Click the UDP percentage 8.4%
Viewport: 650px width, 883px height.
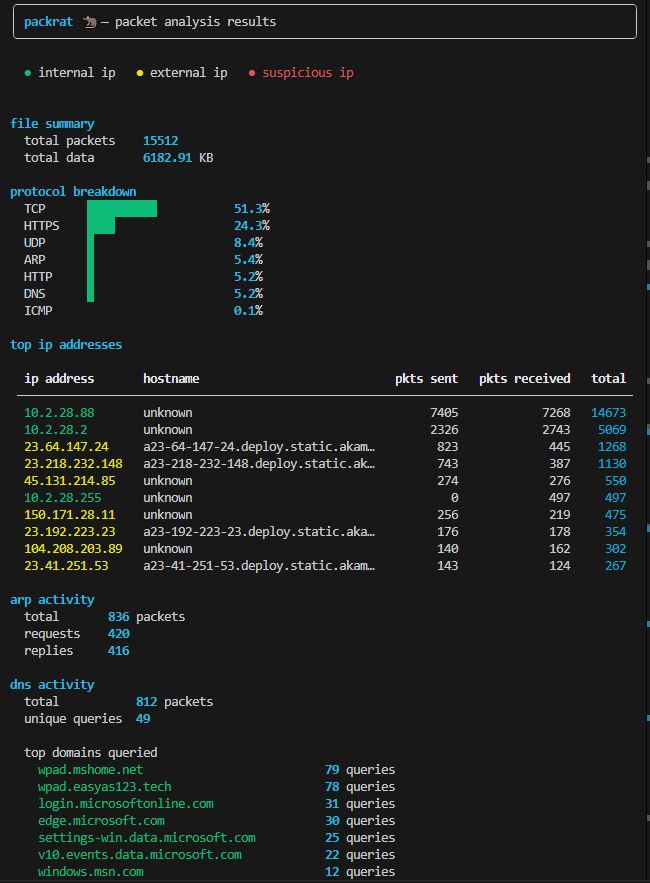[x=248, y=242]
